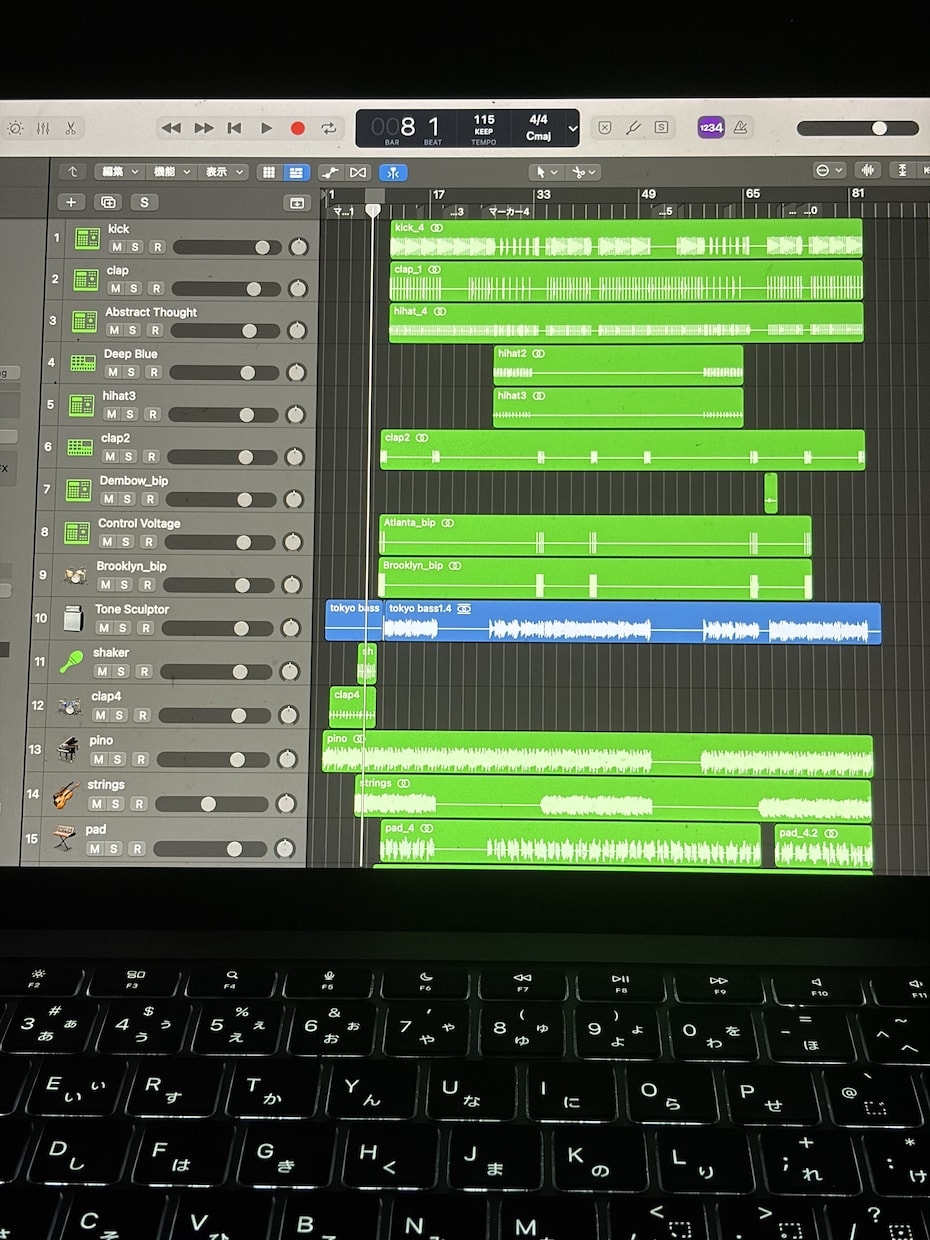Adjust the strings track volume slider
Viewport: 930px width, 1240px height.
pos(210,804)
